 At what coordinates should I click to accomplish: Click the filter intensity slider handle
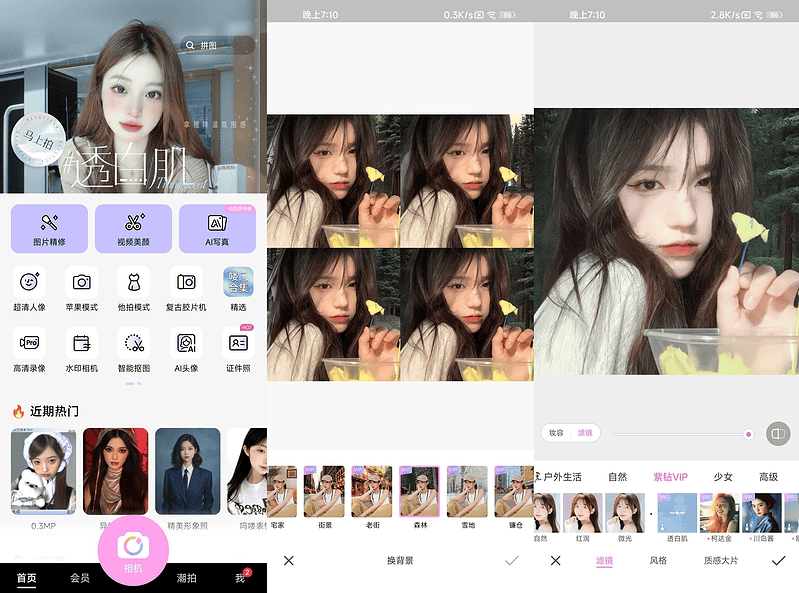pos(748,433)
